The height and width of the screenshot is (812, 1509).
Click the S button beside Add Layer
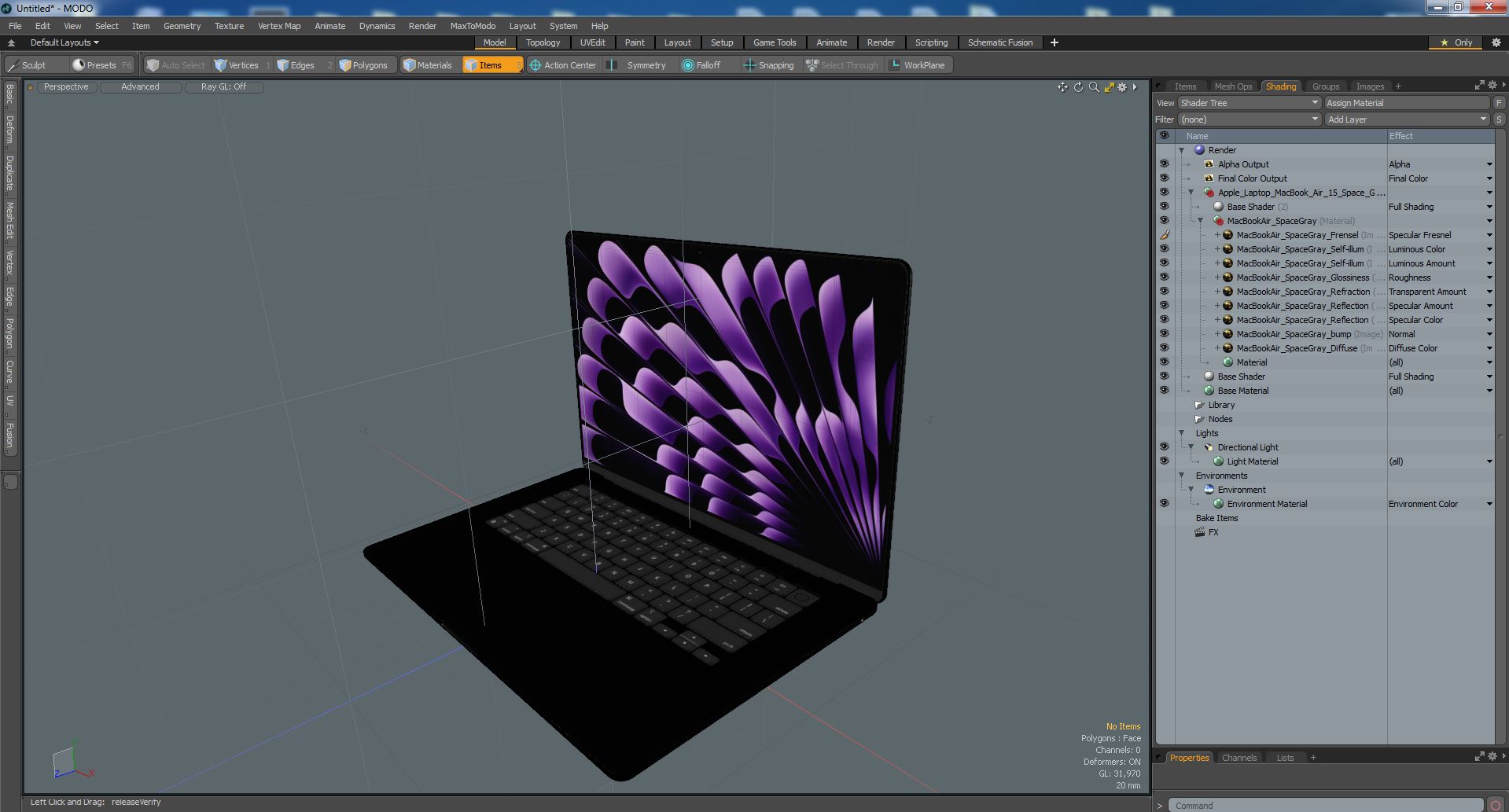1499,119
